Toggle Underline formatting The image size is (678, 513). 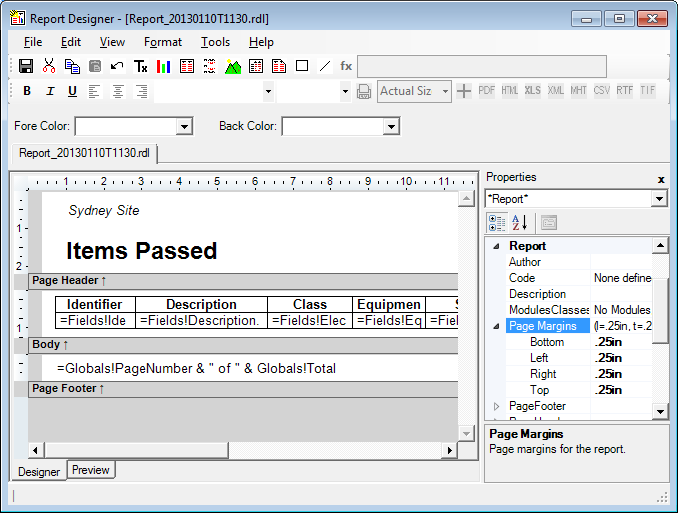coord(72,91)
